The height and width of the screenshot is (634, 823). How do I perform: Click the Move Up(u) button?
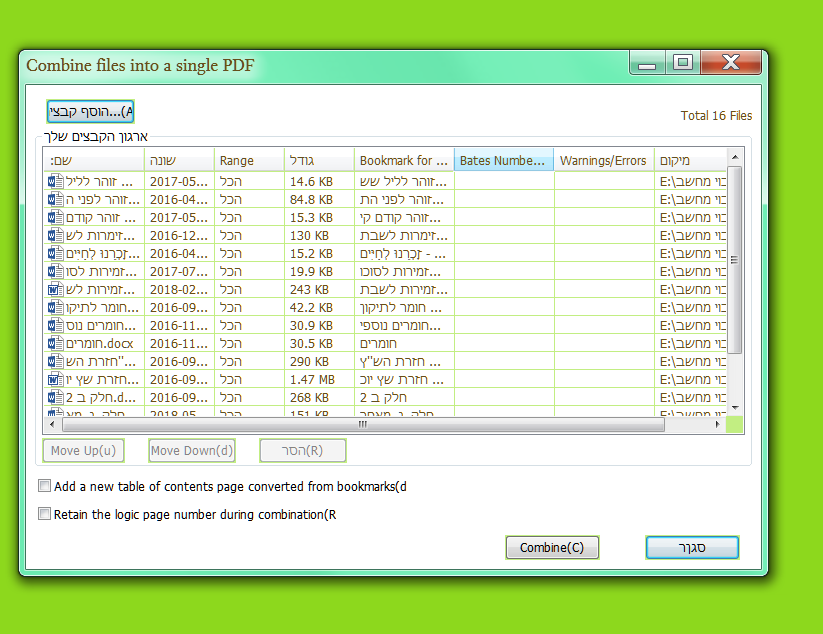pyautogui.click(x=83, y=450)
